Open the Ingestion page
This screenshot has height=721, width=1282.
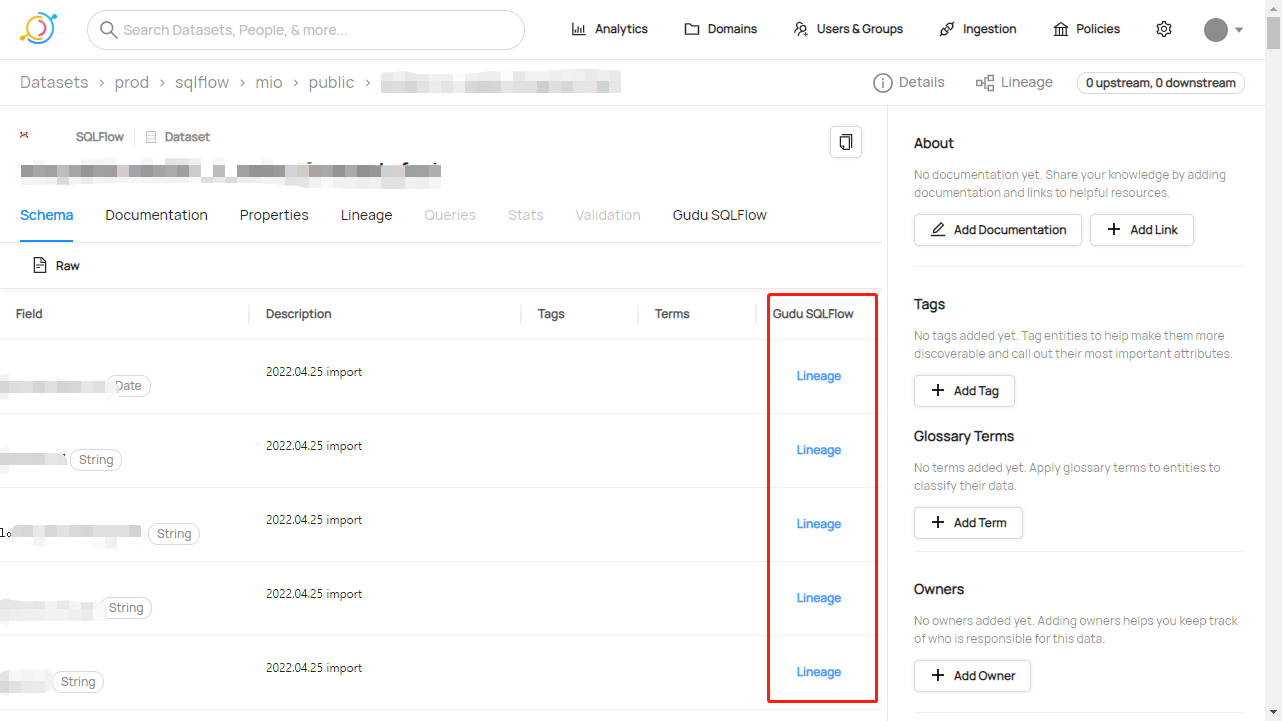coord(977,29)
